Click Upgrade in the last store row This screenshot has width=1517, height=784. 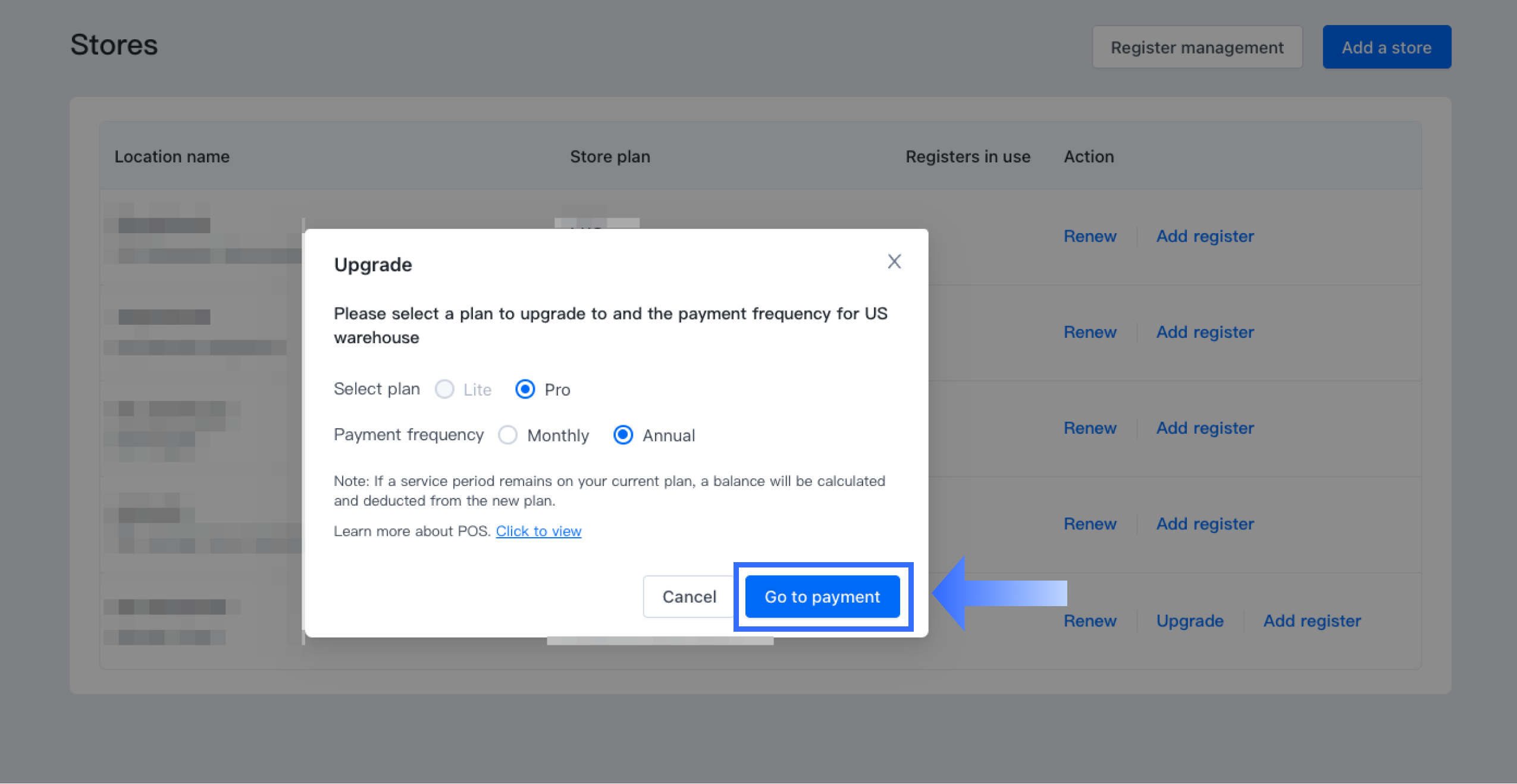pyautogui.click(x=1190, y=620)
